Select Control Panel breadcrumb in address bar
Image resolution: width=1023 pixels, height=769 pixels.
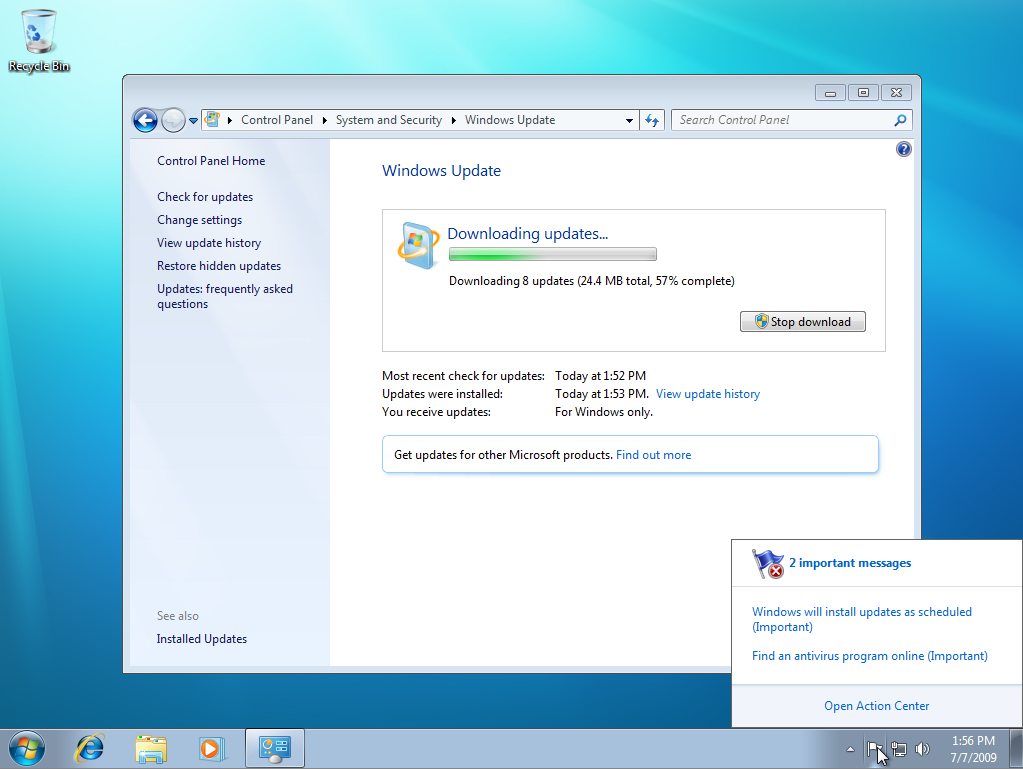[x=276, y=120]
